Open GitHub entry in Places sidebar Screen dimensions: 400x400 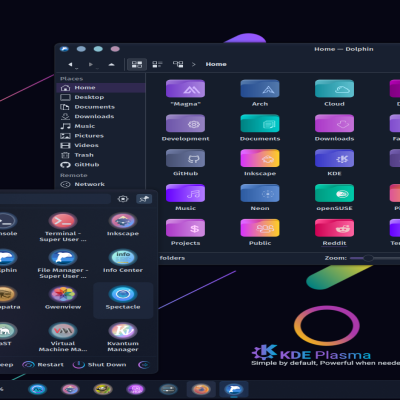pyautogui.click(x=101, y=165)
